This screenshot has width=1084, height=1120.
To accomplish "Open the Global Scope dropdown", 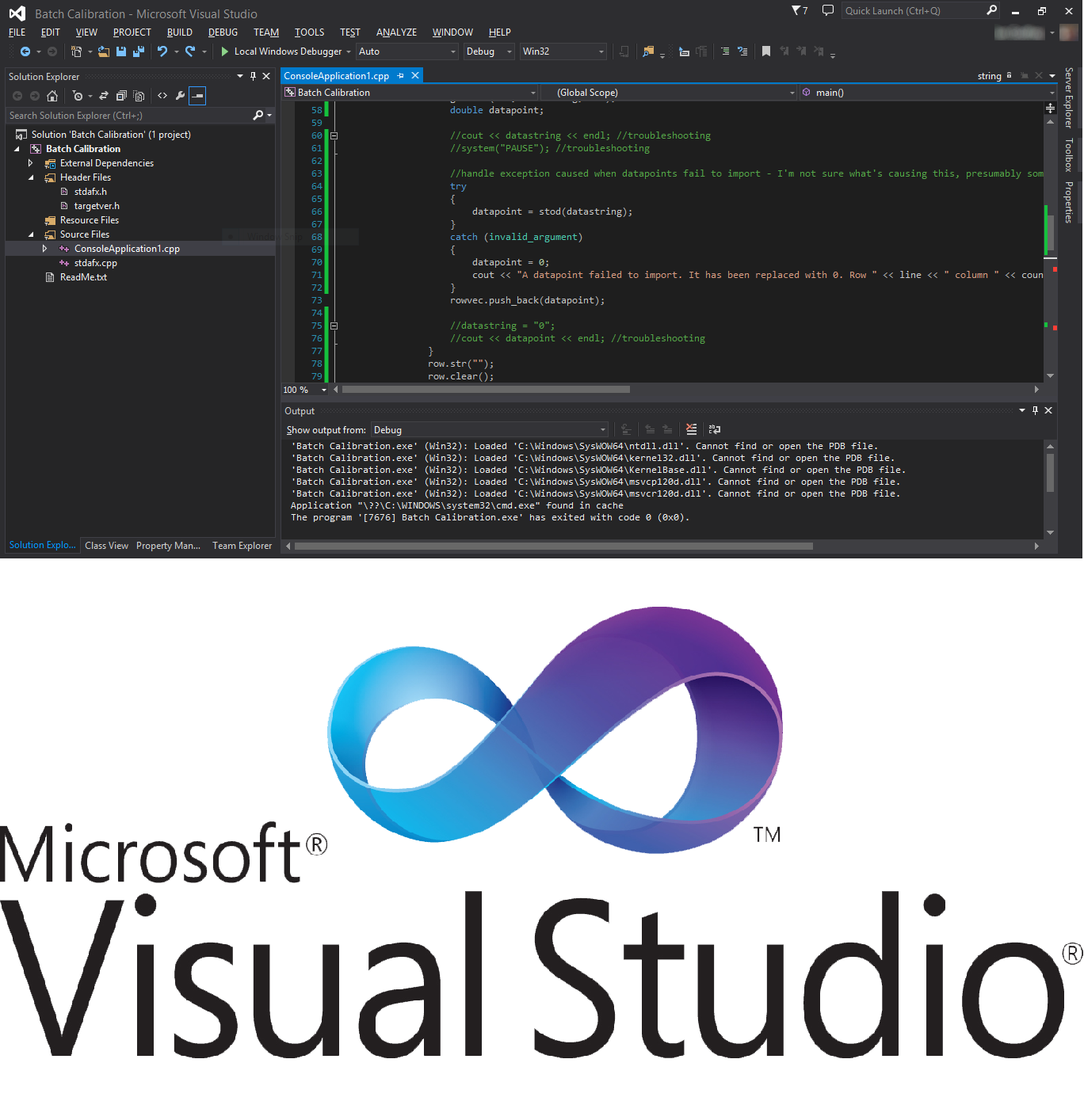I will 670,93.
